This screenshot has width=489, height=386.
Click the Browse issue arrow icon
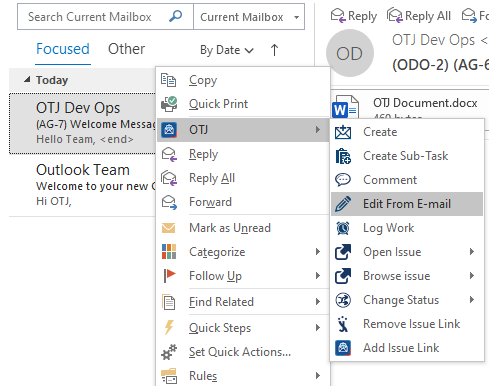click(x=343, y=276)
